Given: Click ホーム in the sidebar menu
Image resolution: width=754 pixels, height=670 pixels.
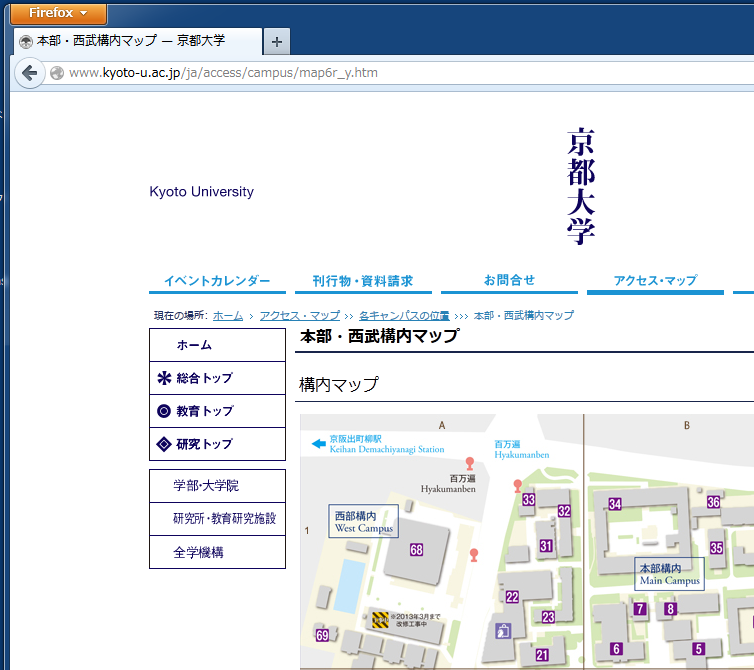Looking at the screenshot, I should (217, 345).
